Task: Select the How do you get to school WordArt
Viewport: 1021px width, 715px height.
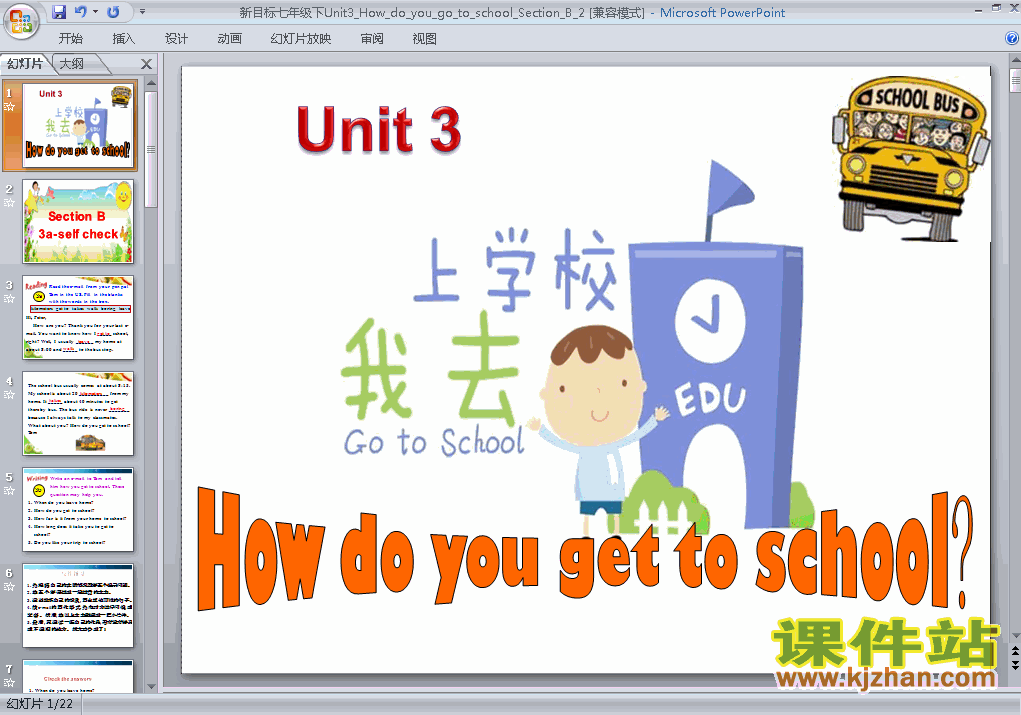Action: coord(585,550)
